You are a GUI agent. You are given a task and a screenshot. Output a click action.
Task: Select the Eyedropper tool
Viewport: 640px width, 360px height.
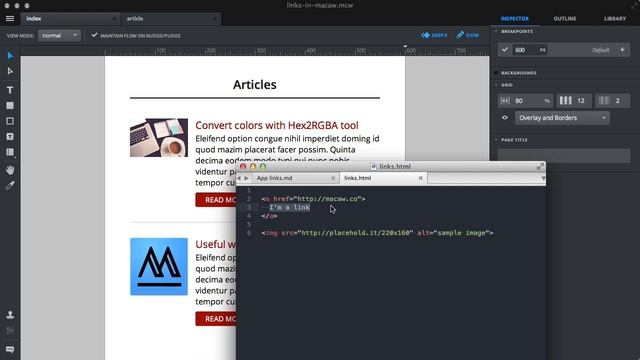pyautogui.click(x=10, y=186)
